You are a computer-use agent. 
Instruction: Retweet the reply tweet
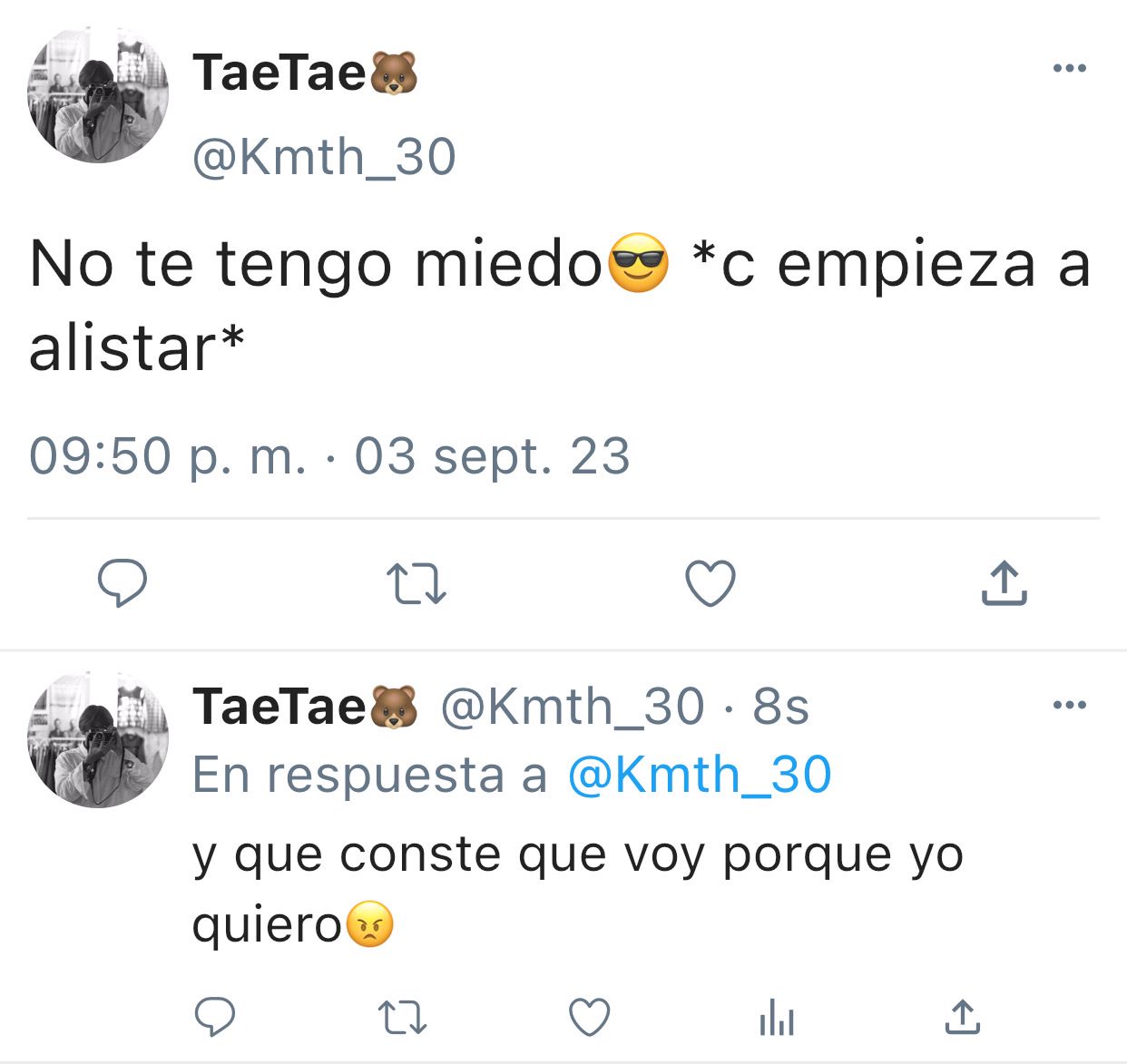click(402, 1017)
